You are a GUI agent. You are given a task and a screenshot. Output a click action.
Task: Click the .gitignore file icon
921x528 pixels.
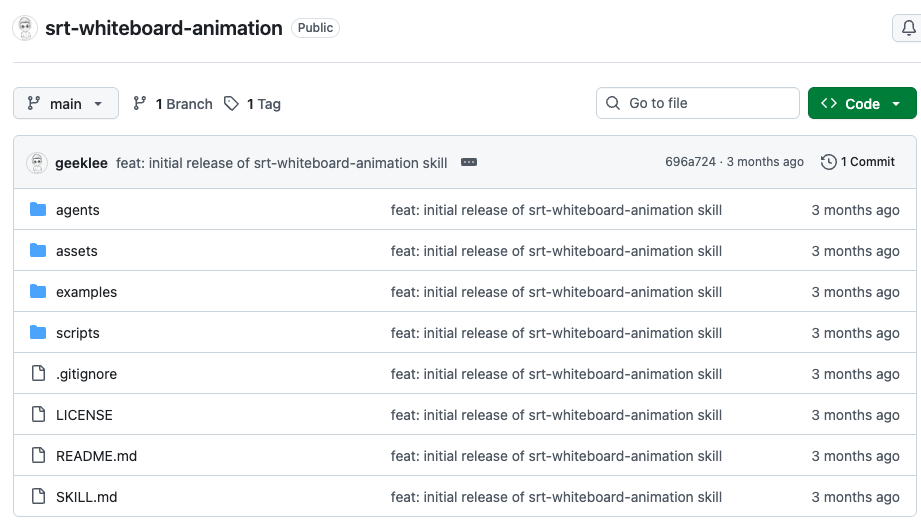38,373
